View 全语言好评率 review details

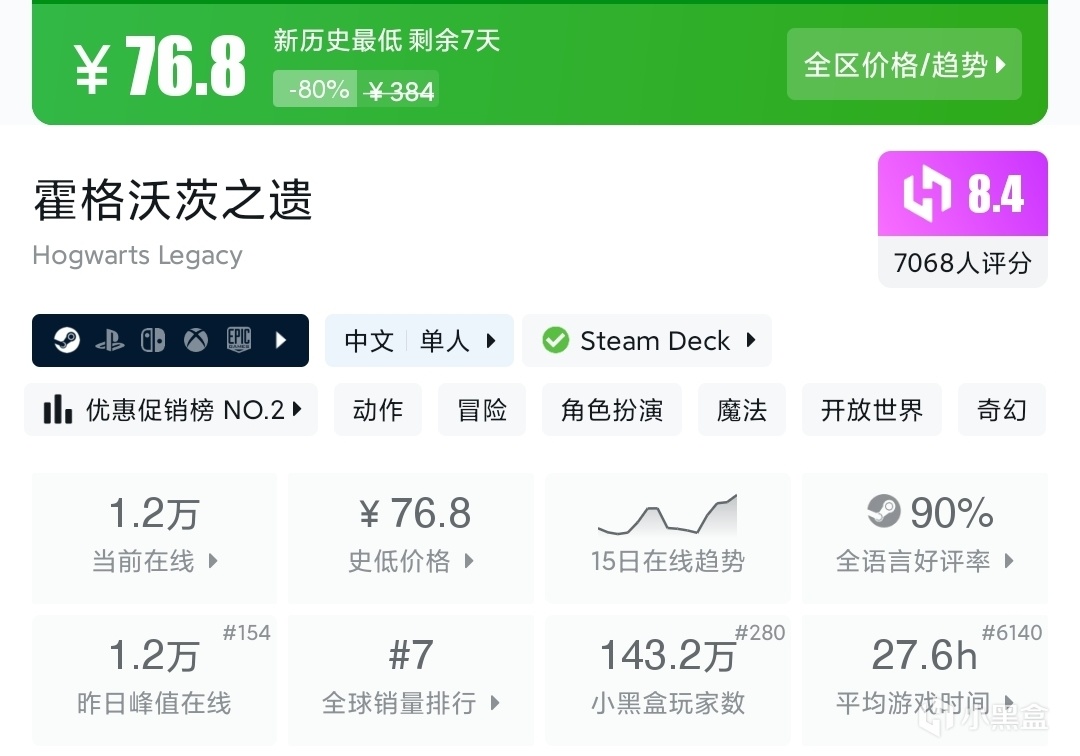pyautogui.click(x=924, y=538)
